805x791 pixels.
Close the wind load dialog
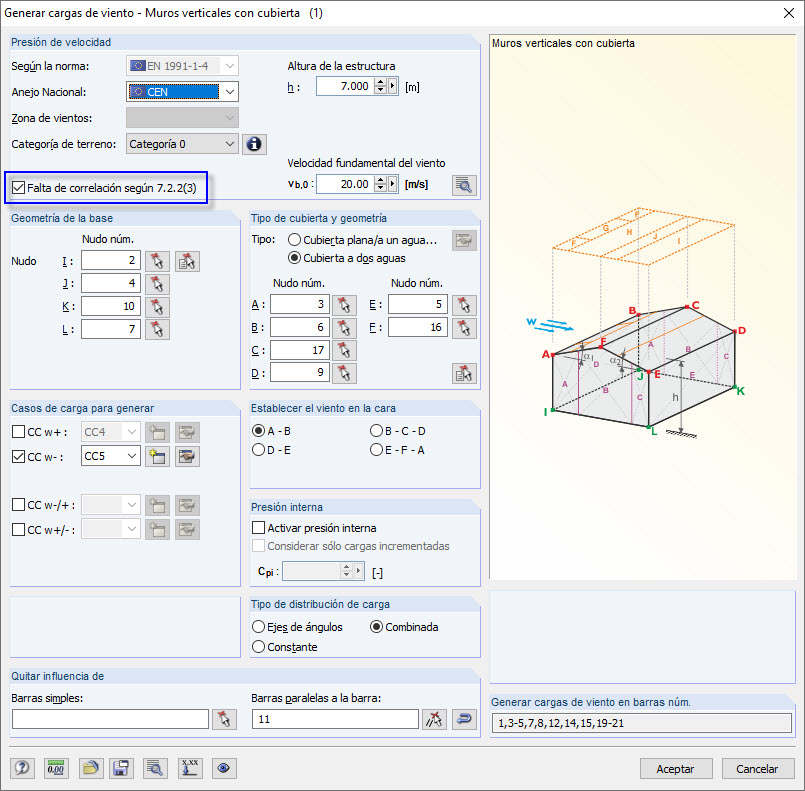click(789, 13)
